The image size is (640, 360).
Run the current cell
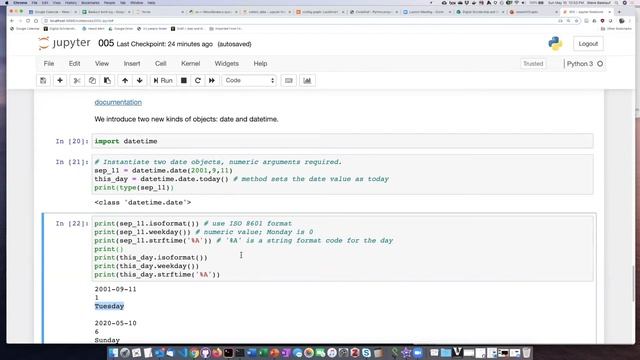[163, 80]
